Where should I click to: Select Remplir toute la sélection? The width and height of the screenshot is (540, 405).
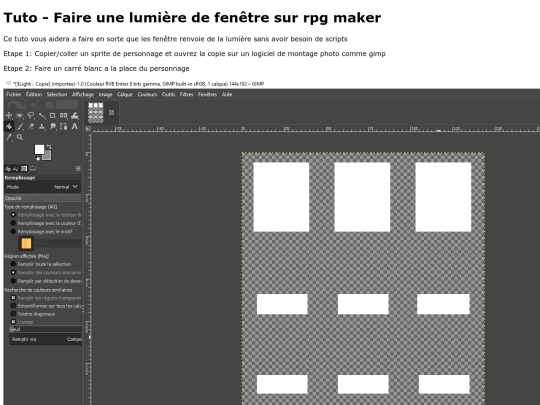click(41, 264)
